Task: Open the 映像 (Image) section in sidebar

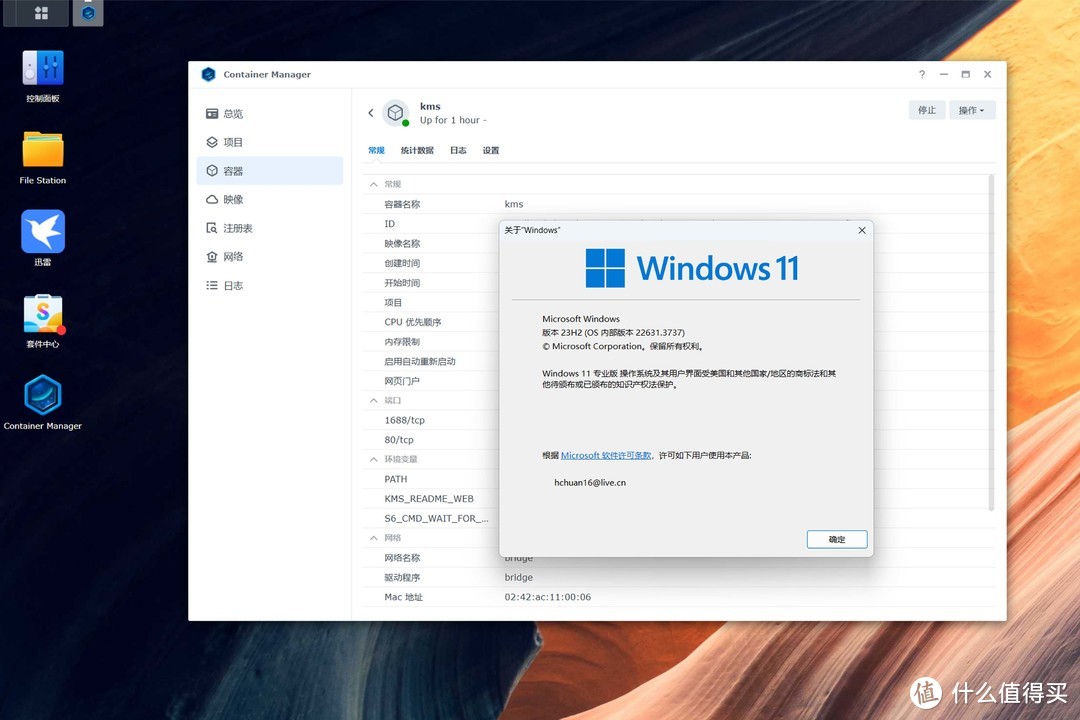Action: pos(234,199)
